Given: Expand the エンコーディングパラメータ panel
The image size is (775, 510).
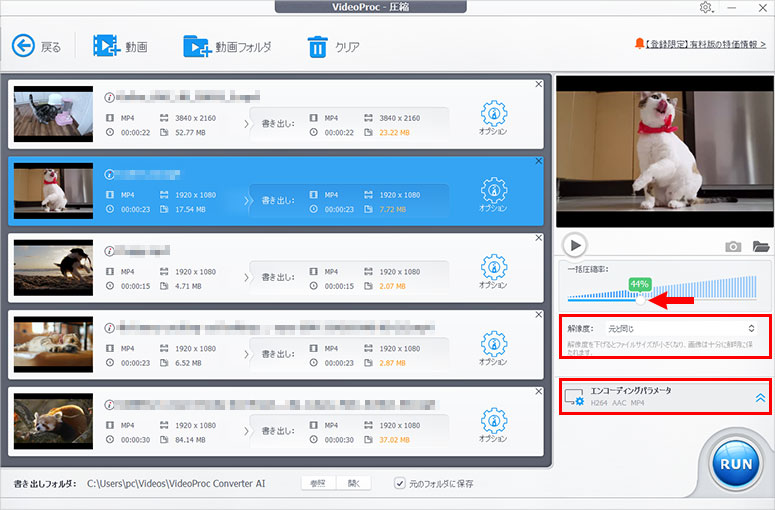Looking at the screenshot, I should coord(760,397).
